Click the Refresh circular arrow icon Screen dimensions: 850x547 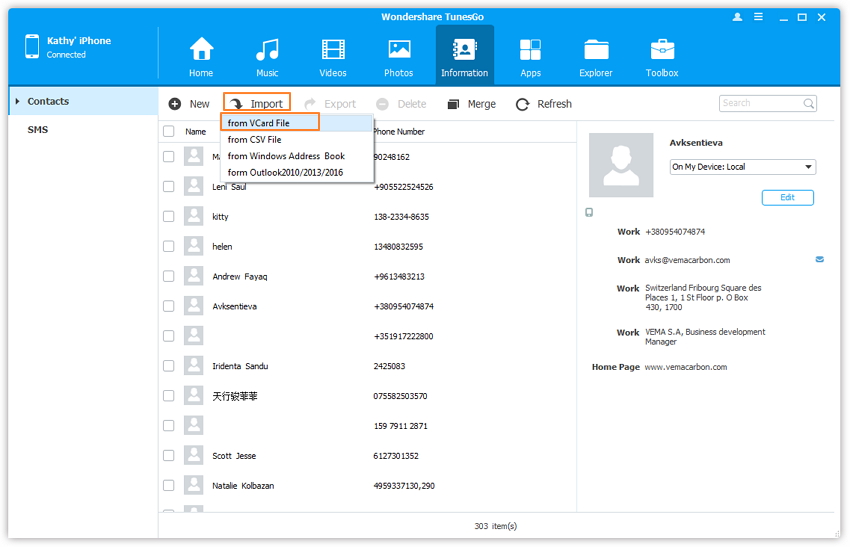(522, 104)
